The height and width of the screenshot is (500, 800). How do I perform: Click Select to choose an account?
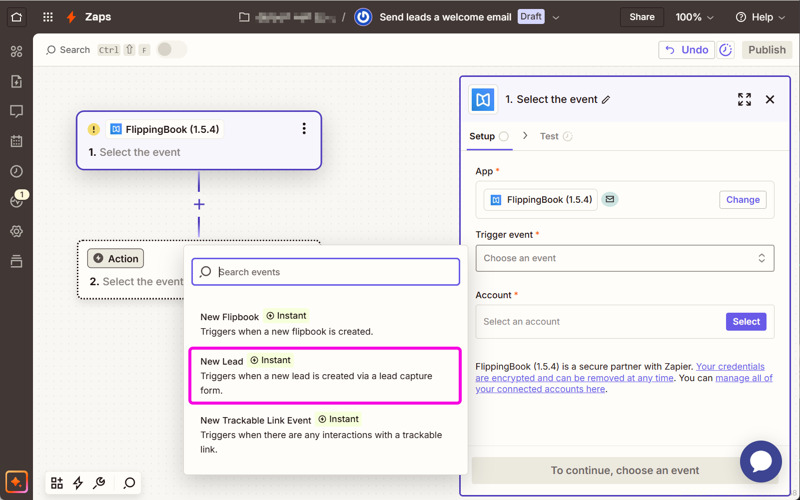(x=746, y=321)
